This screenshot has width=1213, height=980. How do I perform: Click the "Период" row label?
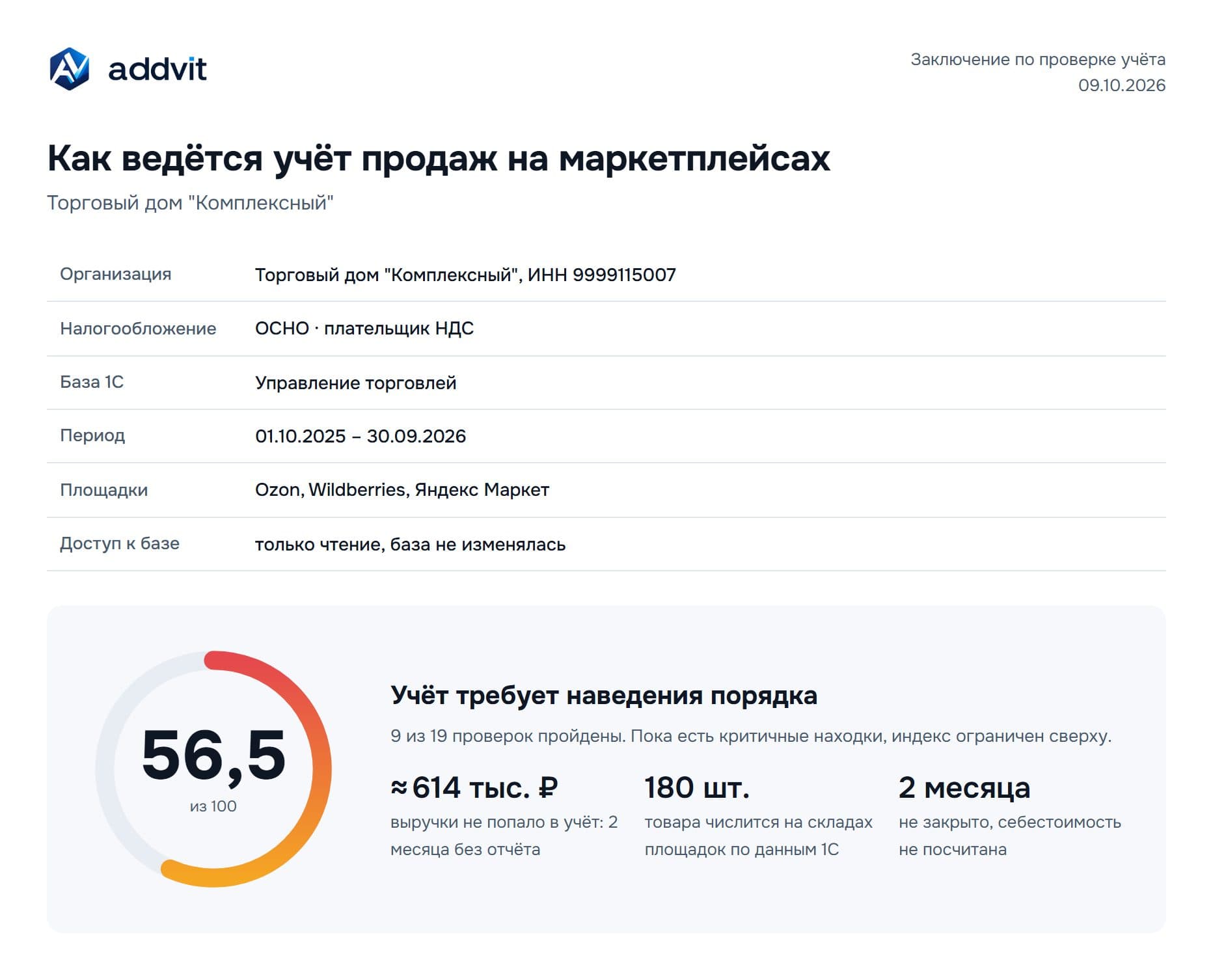92,435
